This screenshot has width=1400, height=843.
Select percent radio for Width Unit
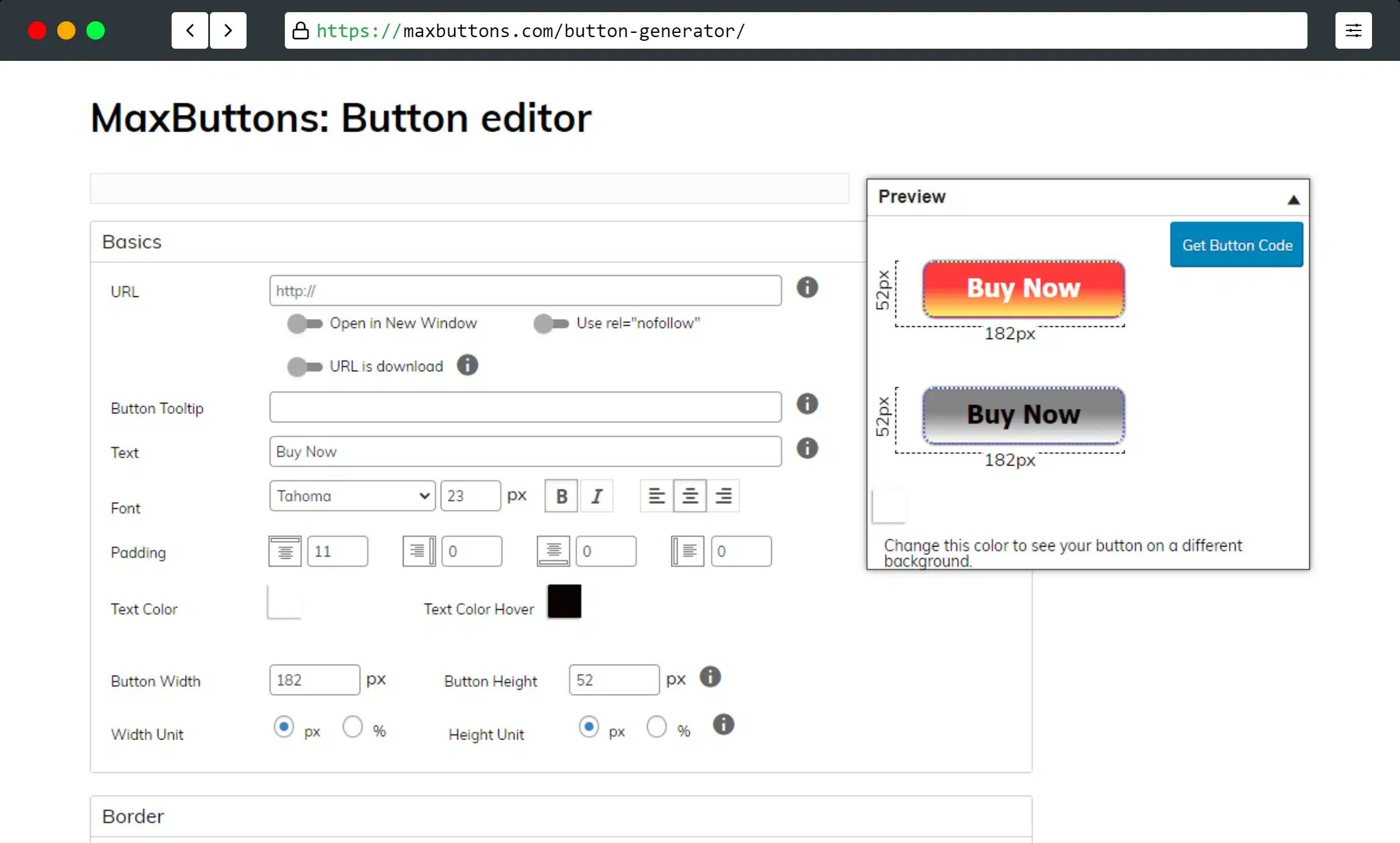point(352,727)
